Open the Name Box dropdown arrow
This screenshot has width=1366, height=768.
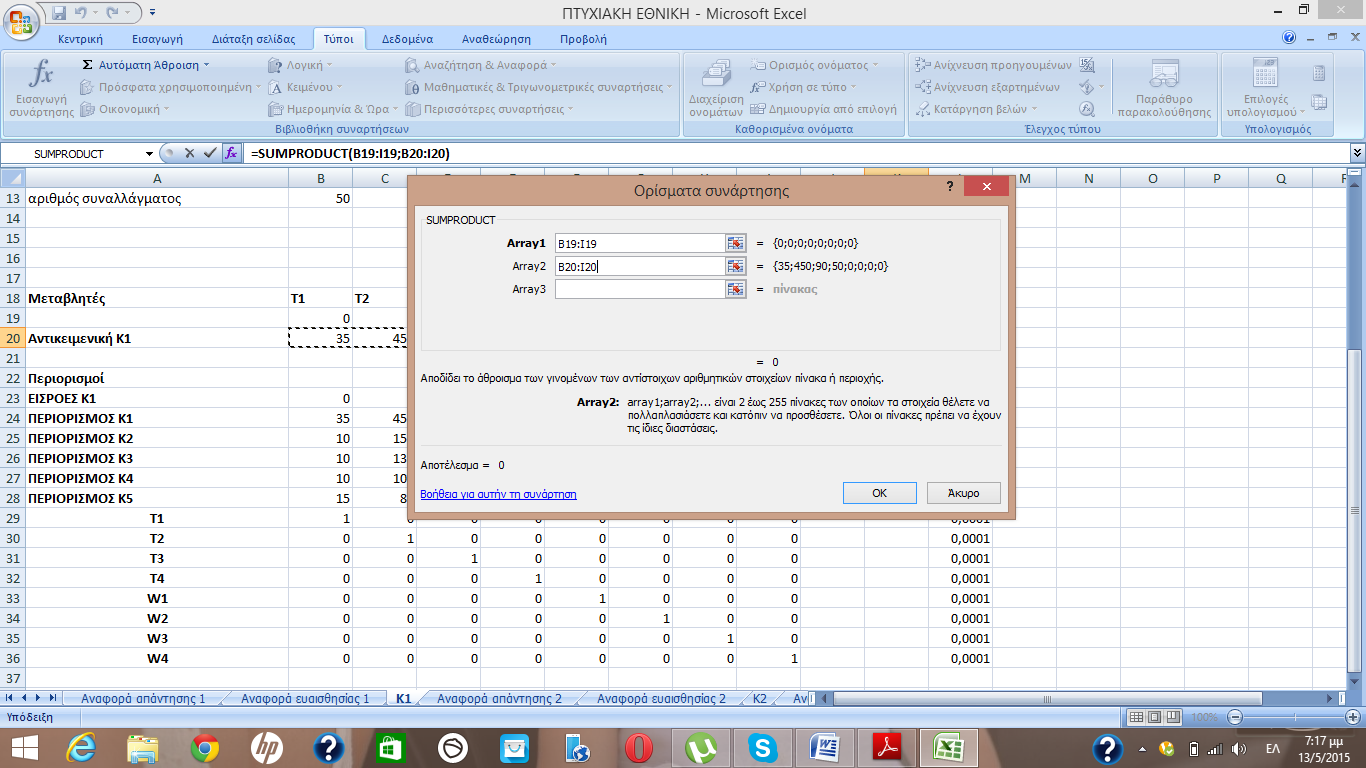tap(150, 154)
